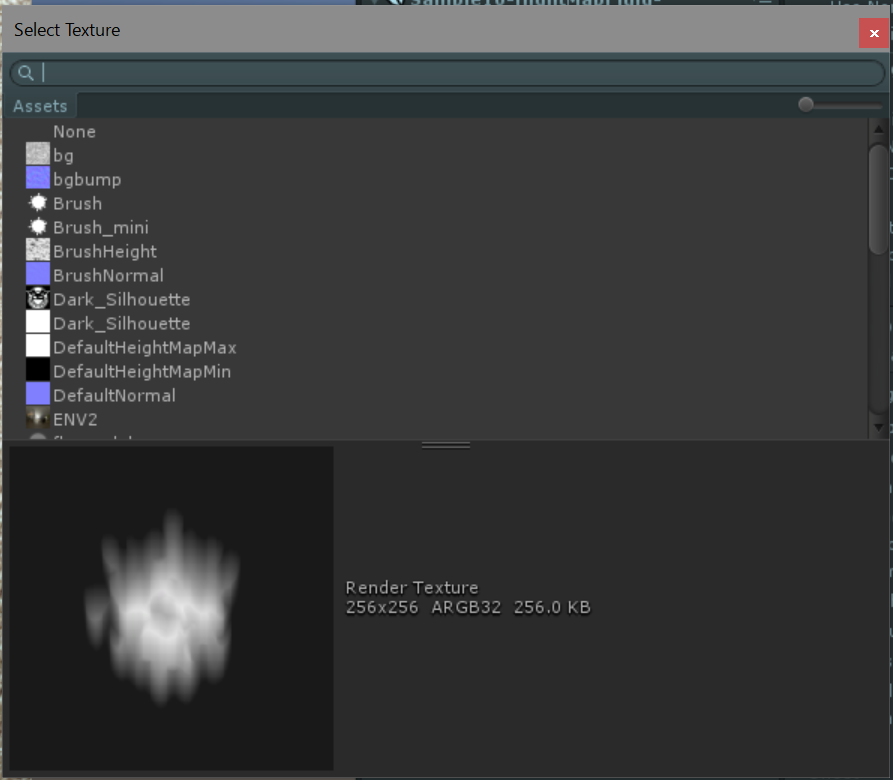The width and height of the screenshot is (893, 780).
Task: Choose the bgbump texture name
Action: (87, 179)
